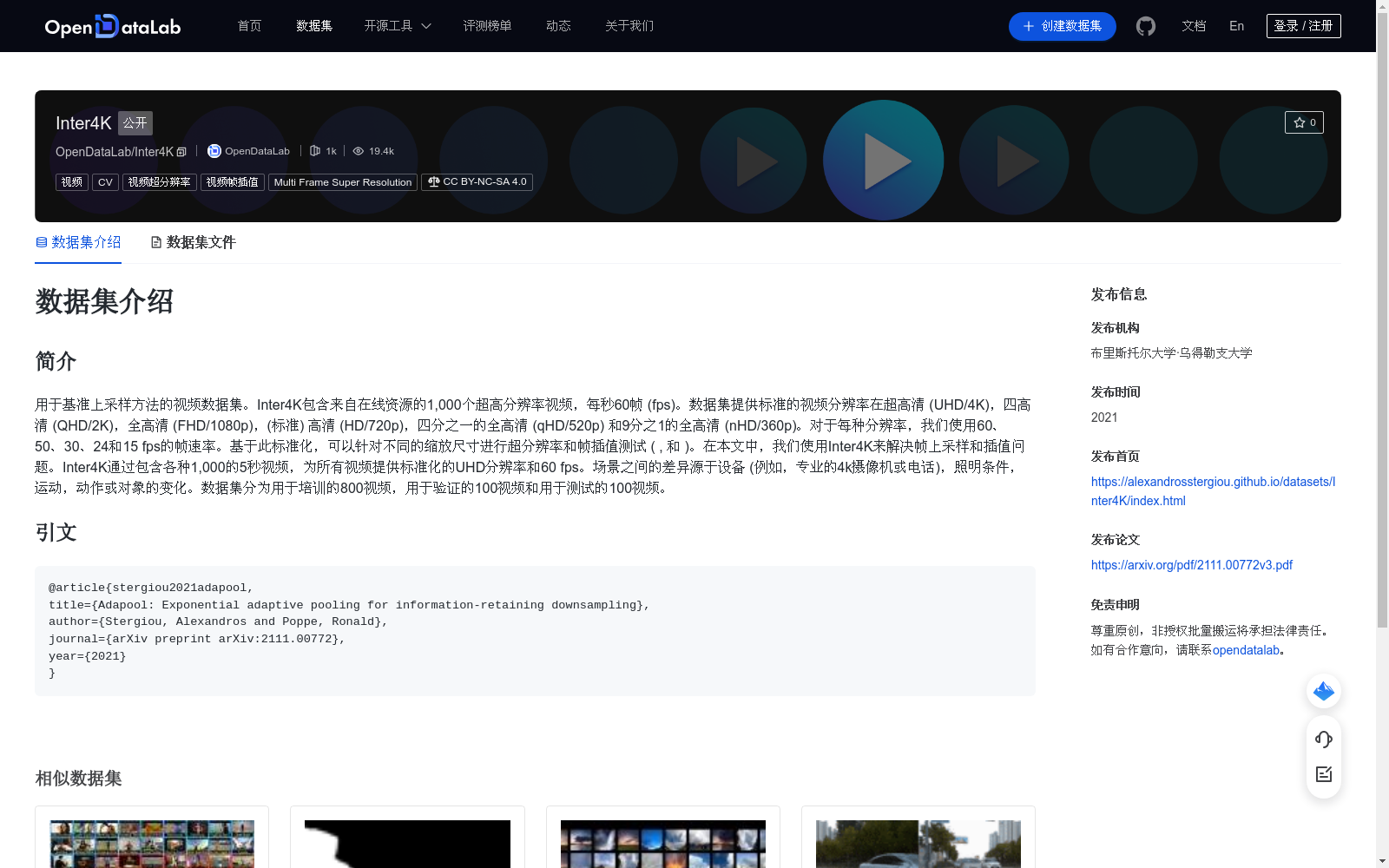Click the 登录 / 注册 button

tap(1304, 26)
